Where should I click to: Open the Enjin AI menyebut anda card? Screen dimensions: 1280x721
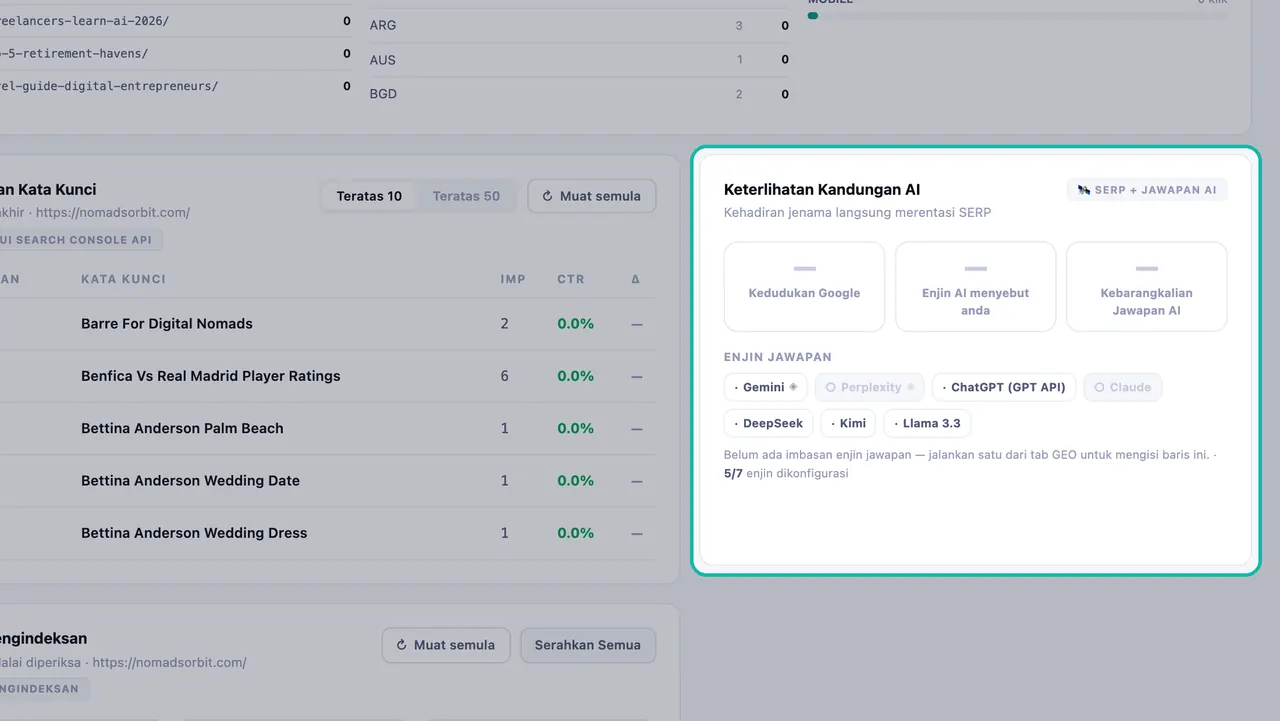pyautogui.click(x=975, y=286)
